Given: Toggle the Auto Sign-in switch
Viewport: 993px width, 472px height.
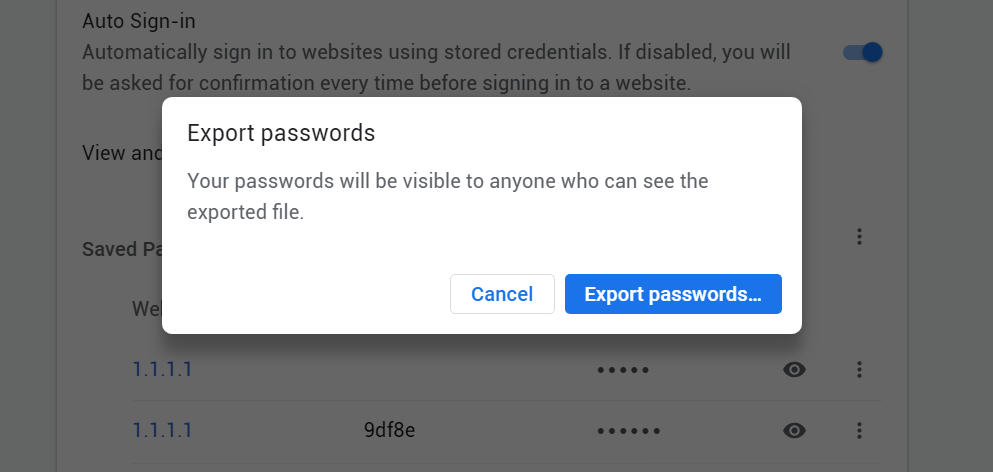Looking at the screenshot, I should (862, 52).
